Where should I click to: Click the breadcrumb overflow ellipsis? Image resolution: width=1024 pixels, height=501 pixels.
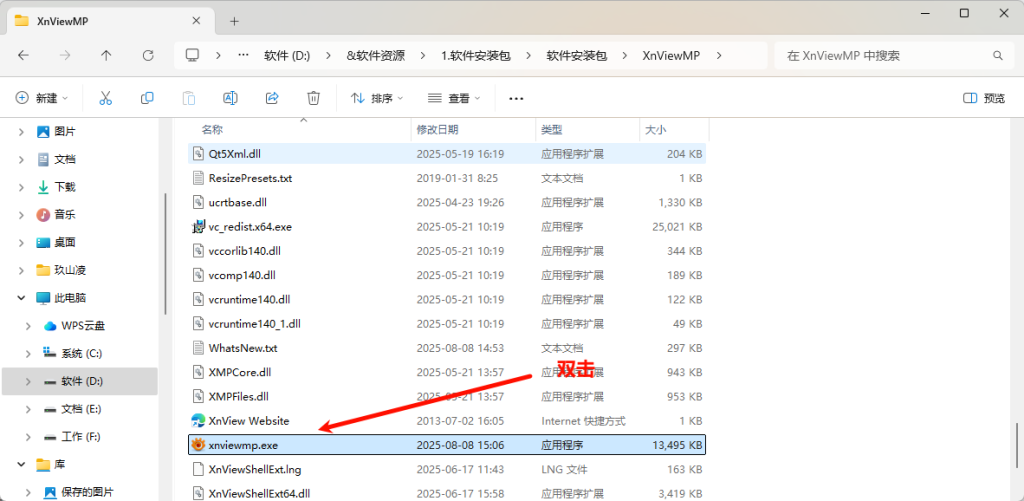244,56
